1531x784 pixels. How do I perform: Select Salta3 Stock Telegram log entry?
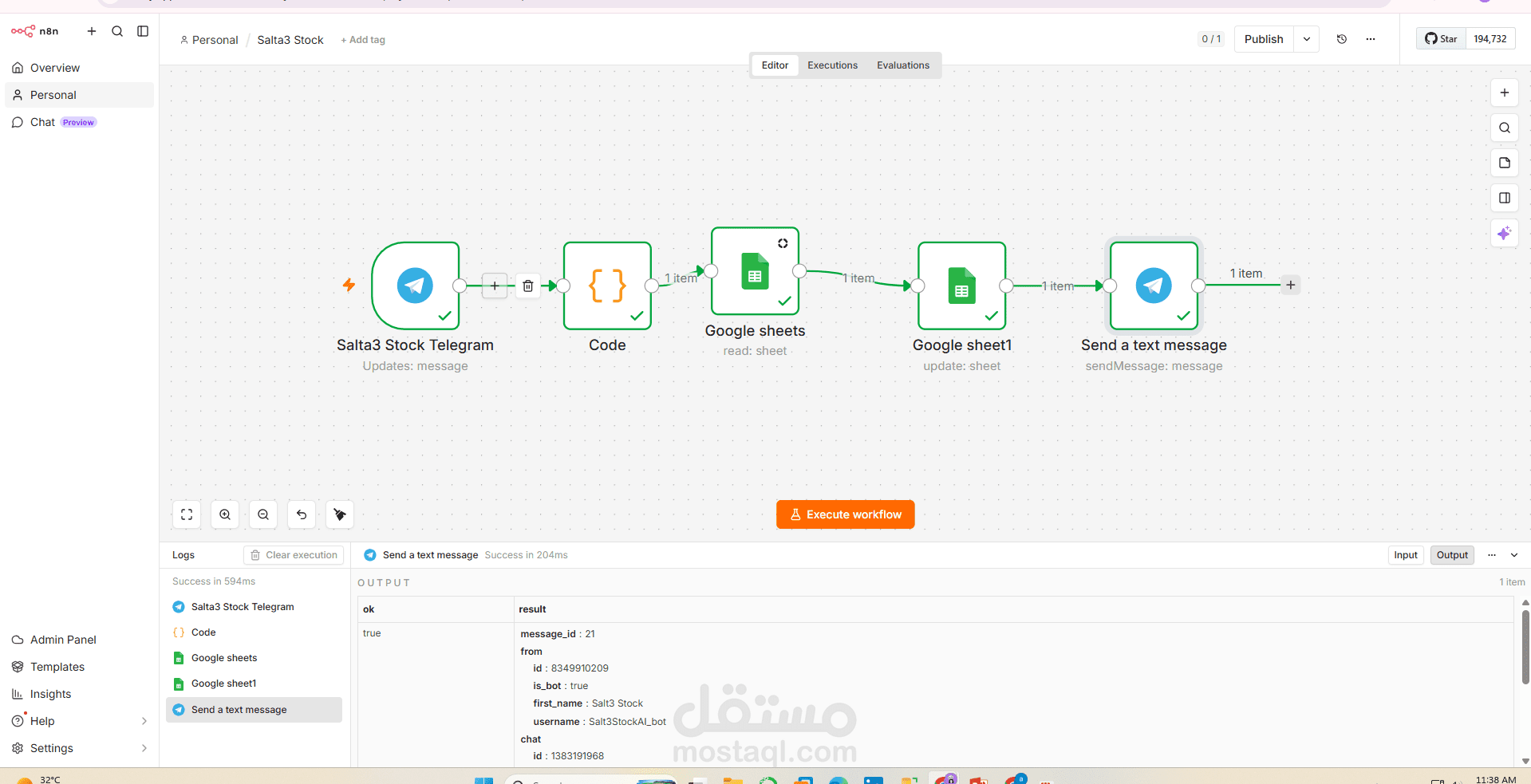(x=254, y=607)
